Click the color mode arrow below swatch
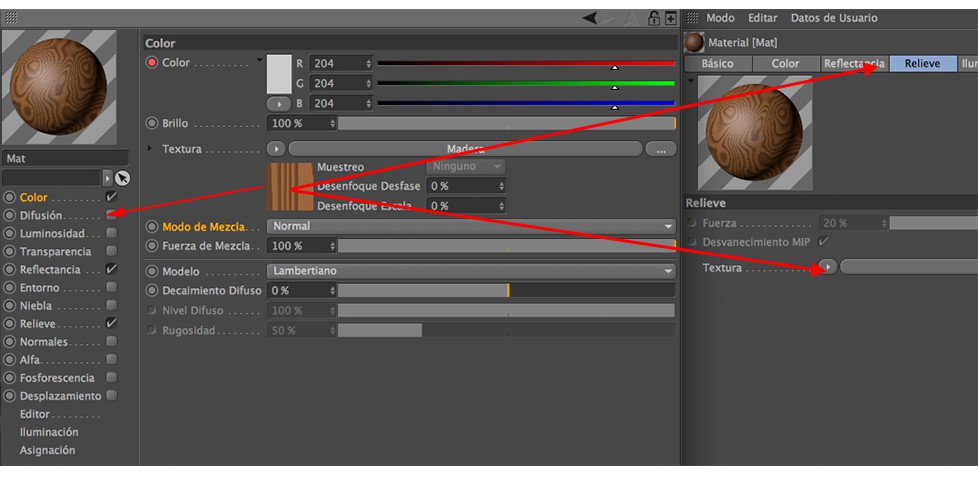The height and width of the screenshot is (491, 978). coord(279,104)
